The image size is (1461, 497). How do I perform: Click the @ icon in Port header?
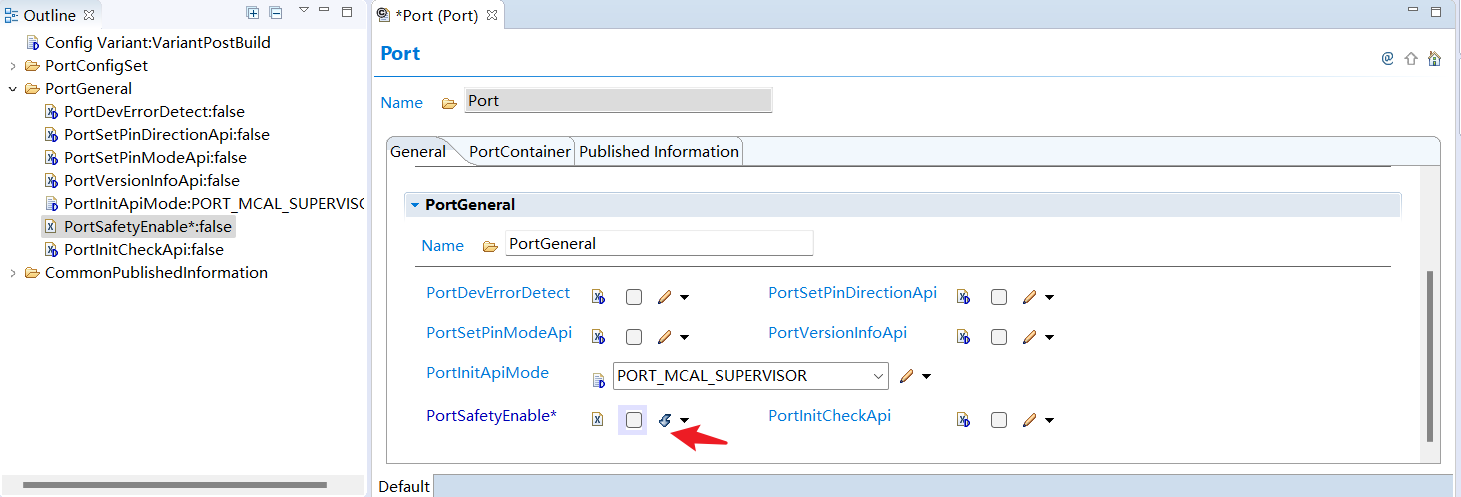1387,58
